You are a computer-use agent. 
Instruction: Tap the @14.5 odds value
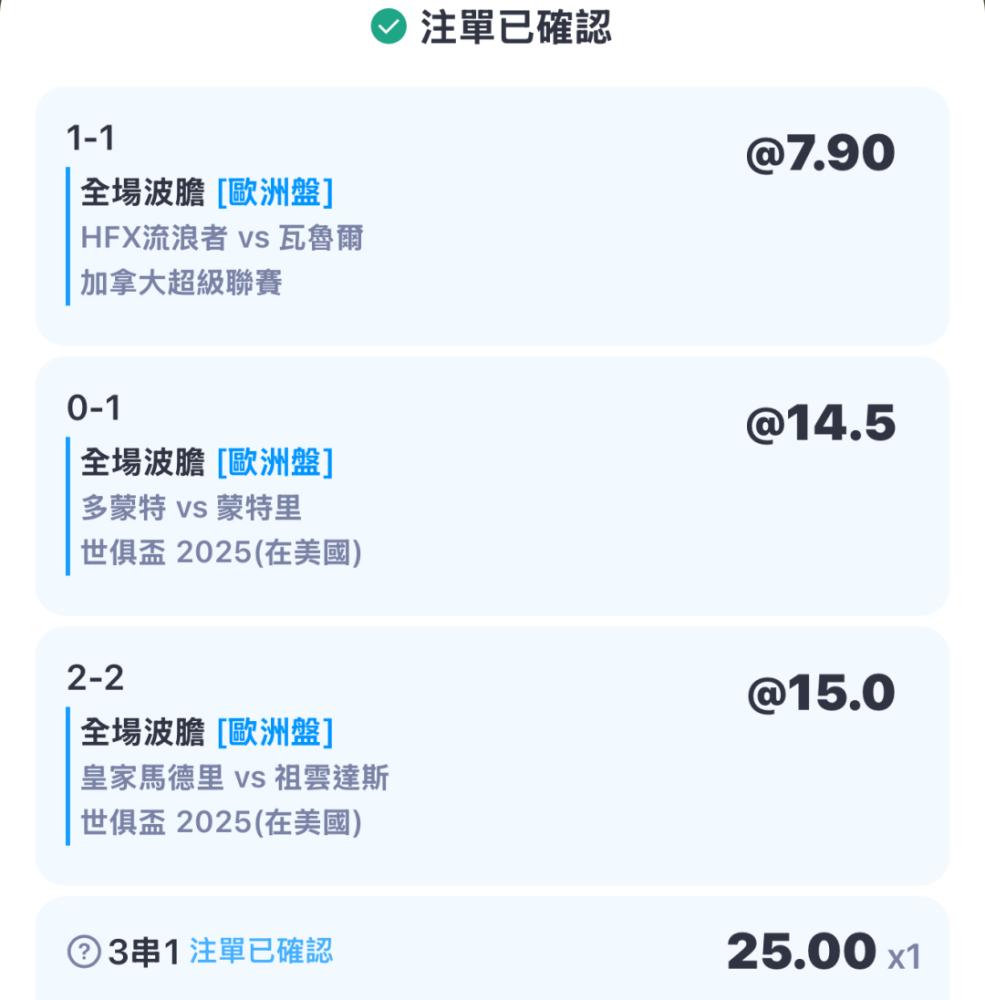(x=820, y=423)
